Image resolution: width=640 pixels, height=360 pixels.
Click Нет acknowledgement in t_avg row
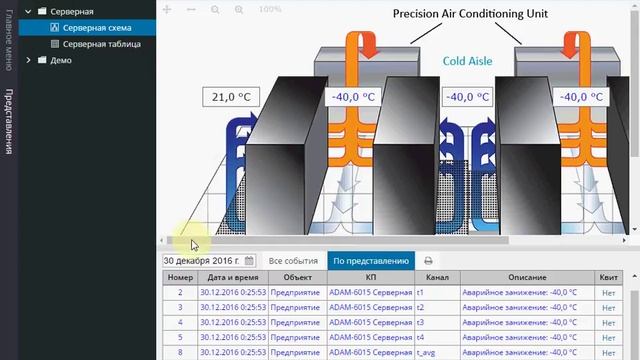coord(608,353)
